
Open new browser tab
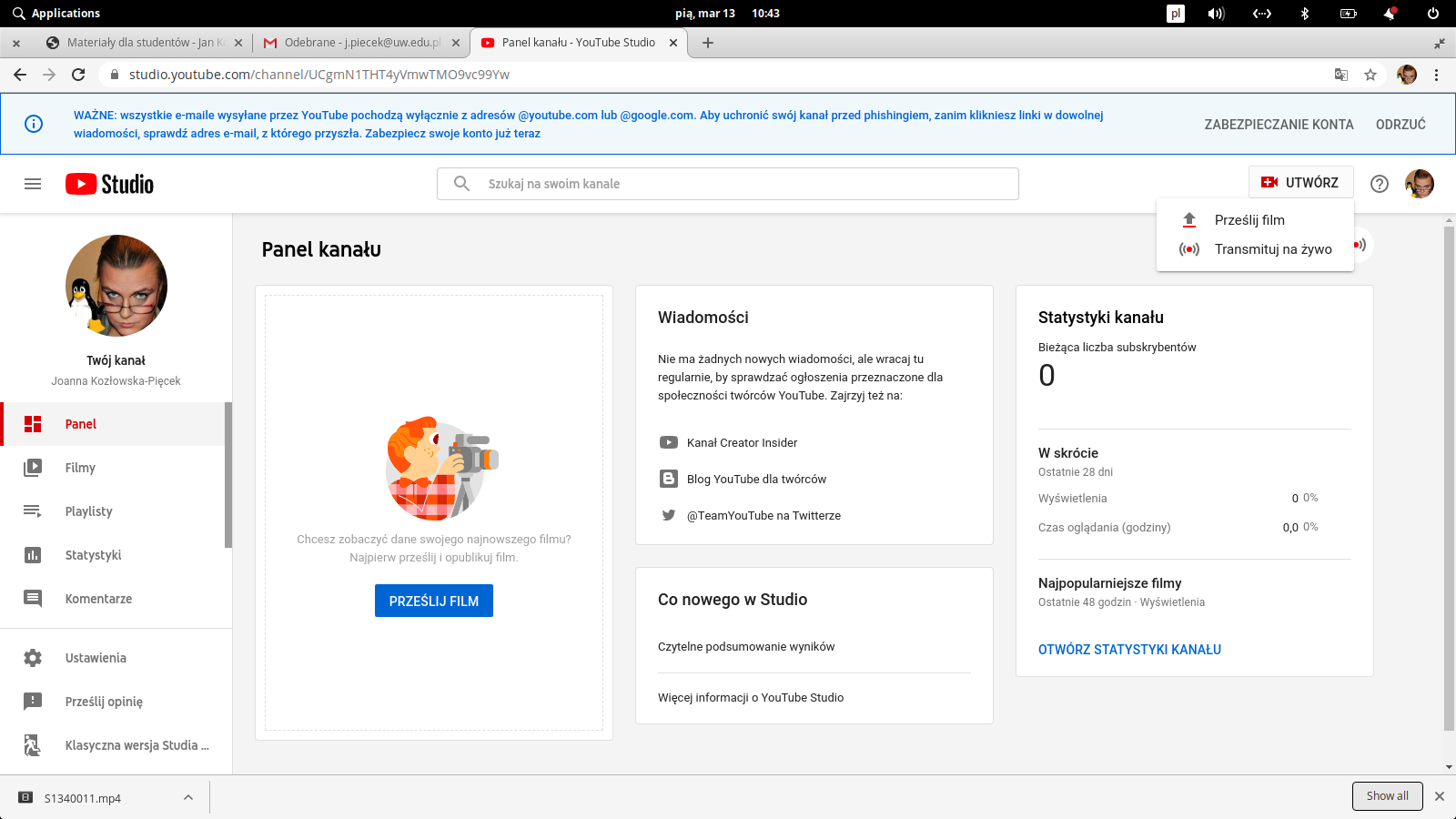click(x=708, y=43)
